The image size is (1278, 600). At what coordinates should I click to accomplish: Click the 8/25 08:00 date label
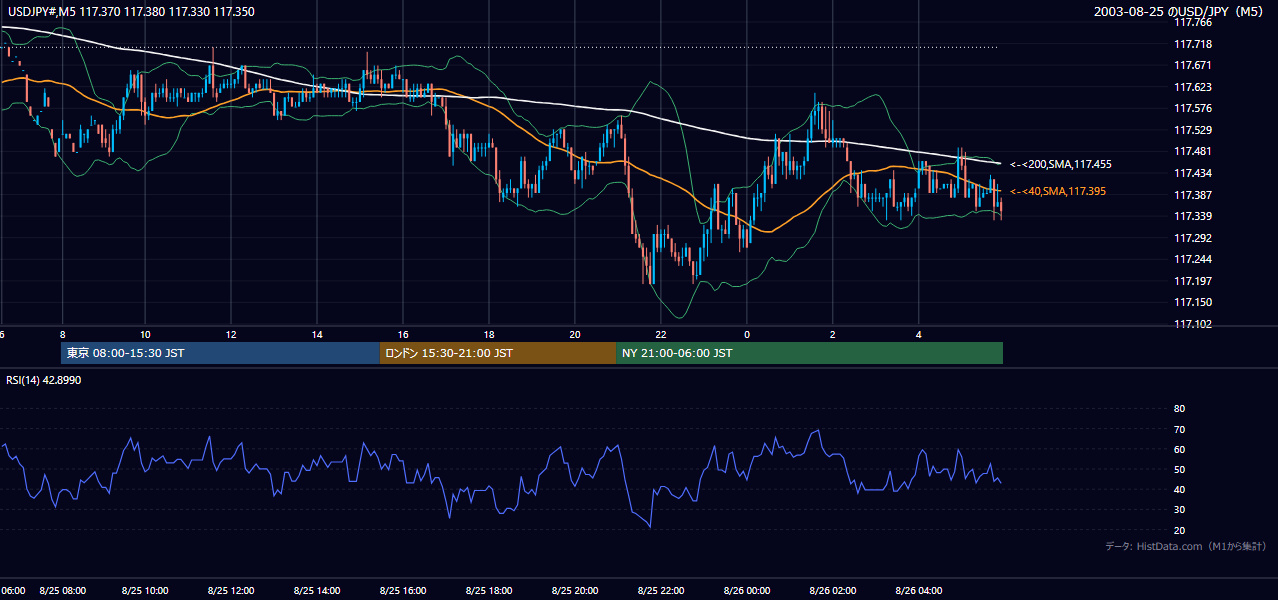tap(62, 591)
